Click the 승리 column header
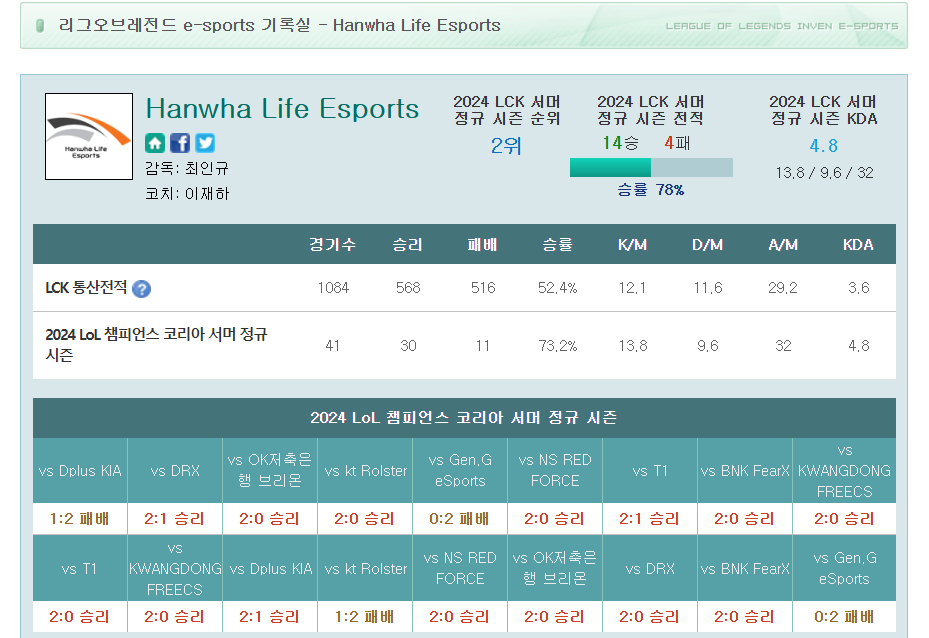Screen dimensions: 929x638 point(408,245)
